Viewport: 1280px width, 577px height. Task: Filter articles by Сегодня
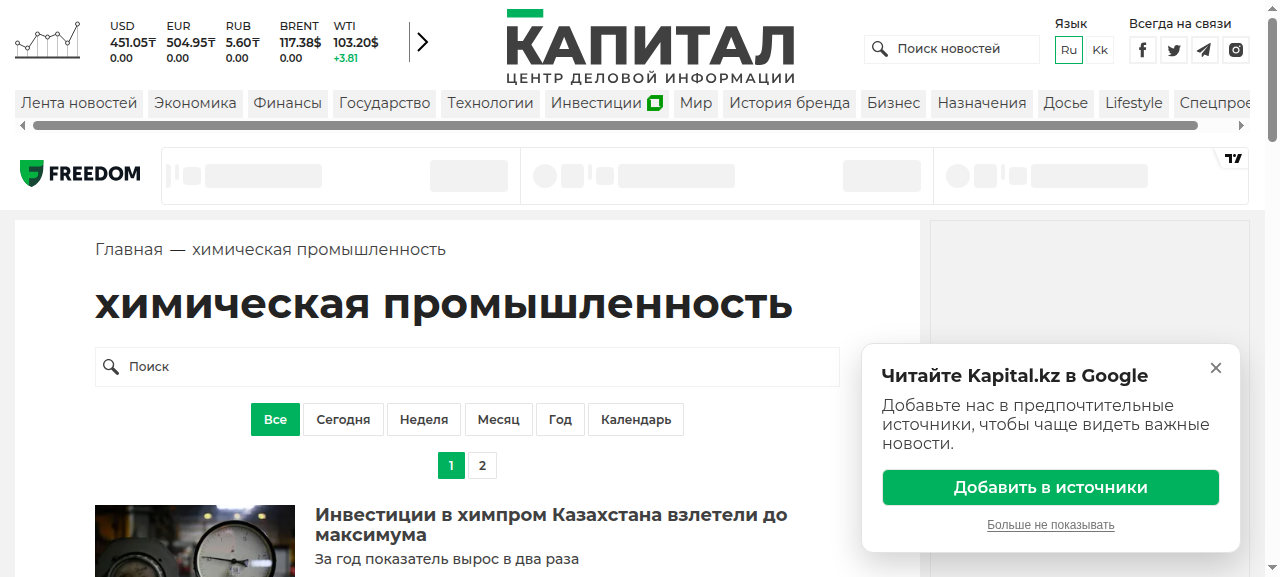click(x=344, y=420)
